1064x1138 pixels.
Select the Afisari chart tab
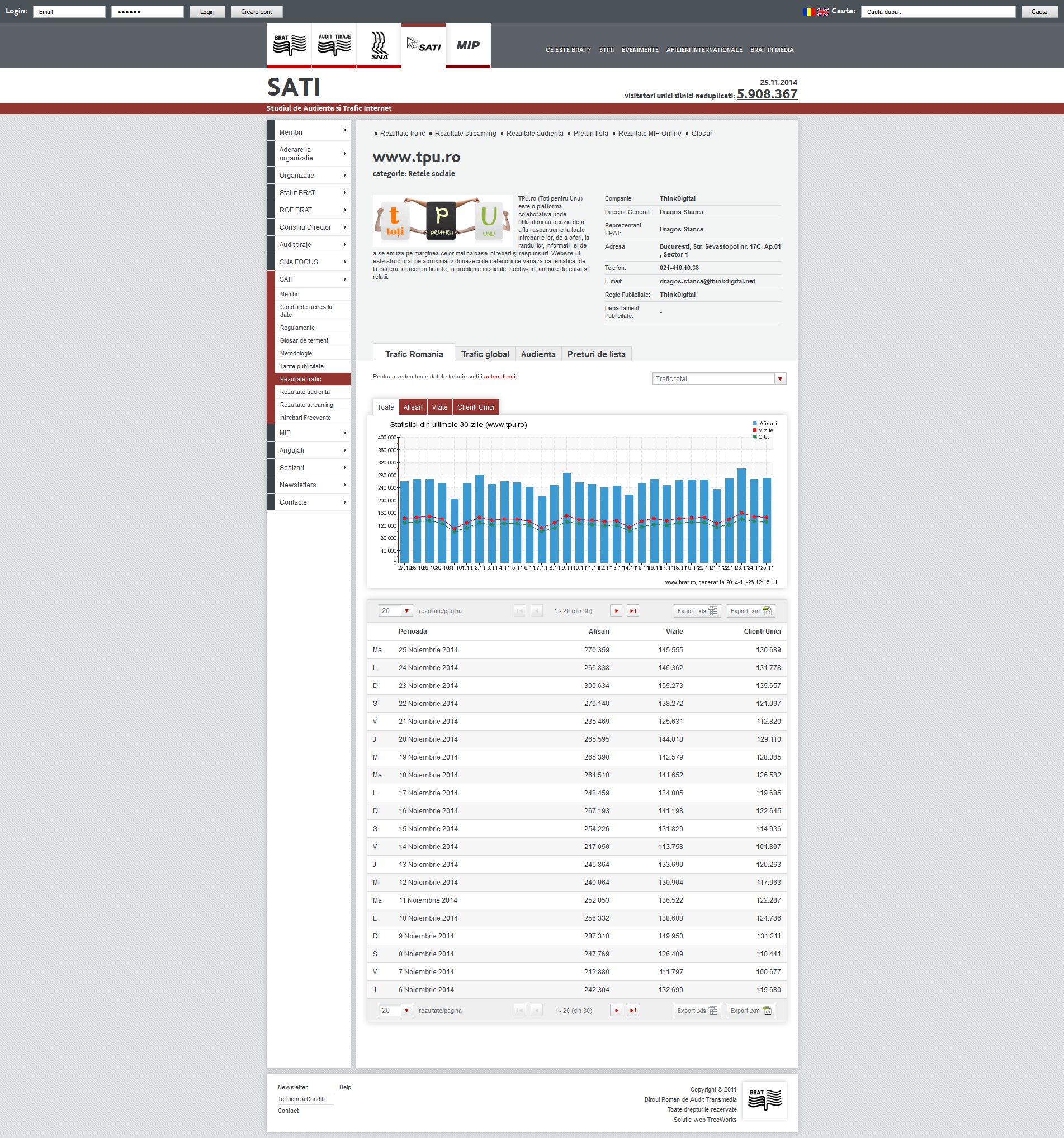click(413, 407)
